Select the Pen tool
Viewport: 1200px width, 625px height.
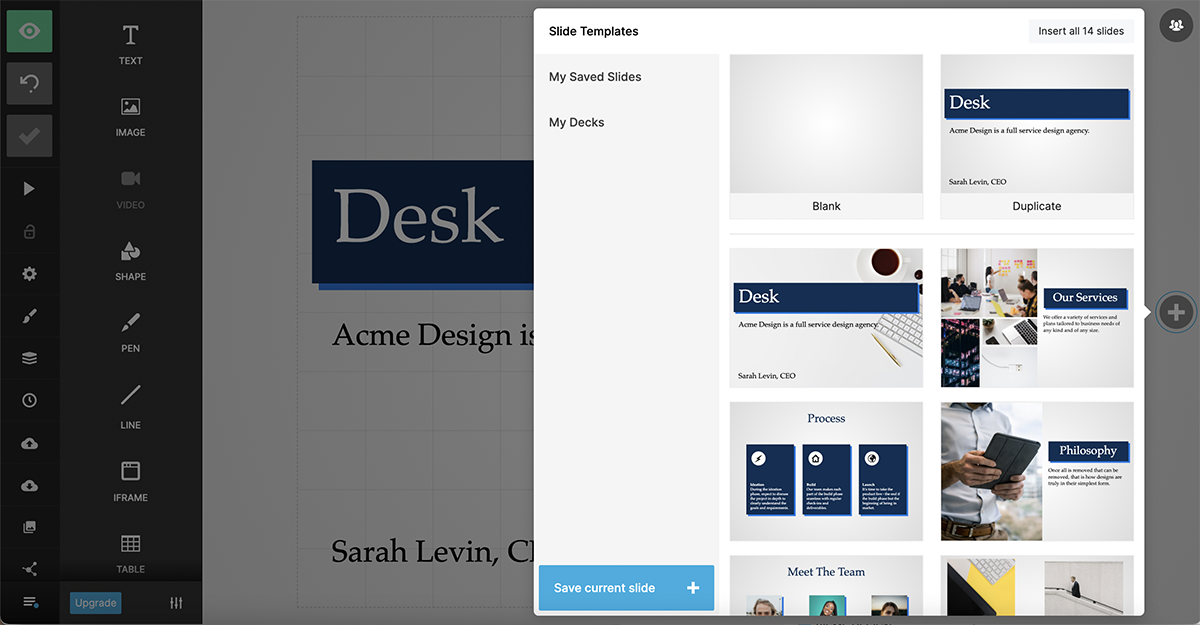[131, 333]
